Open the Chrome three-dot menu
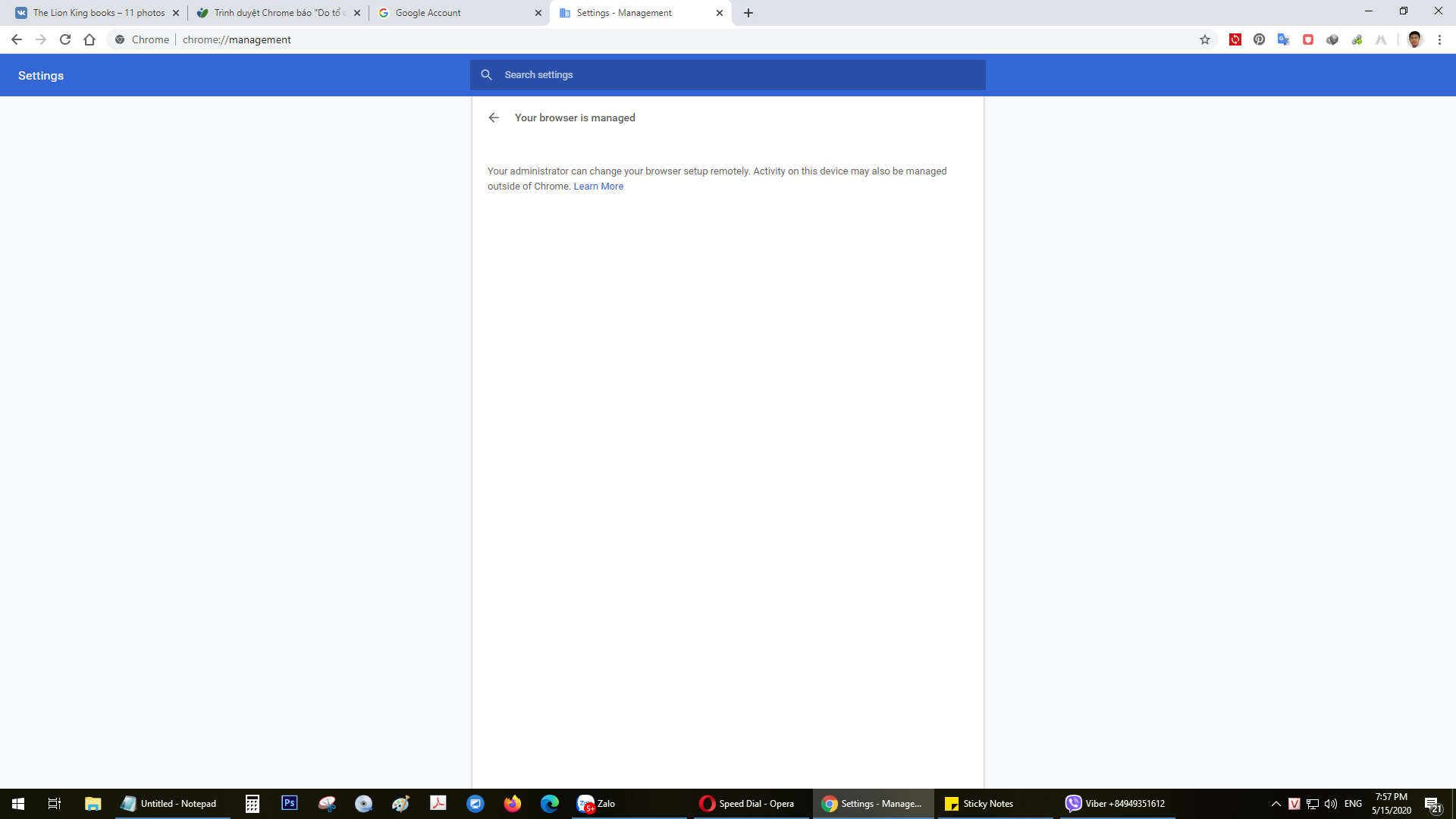 (x=1439, y=39)
